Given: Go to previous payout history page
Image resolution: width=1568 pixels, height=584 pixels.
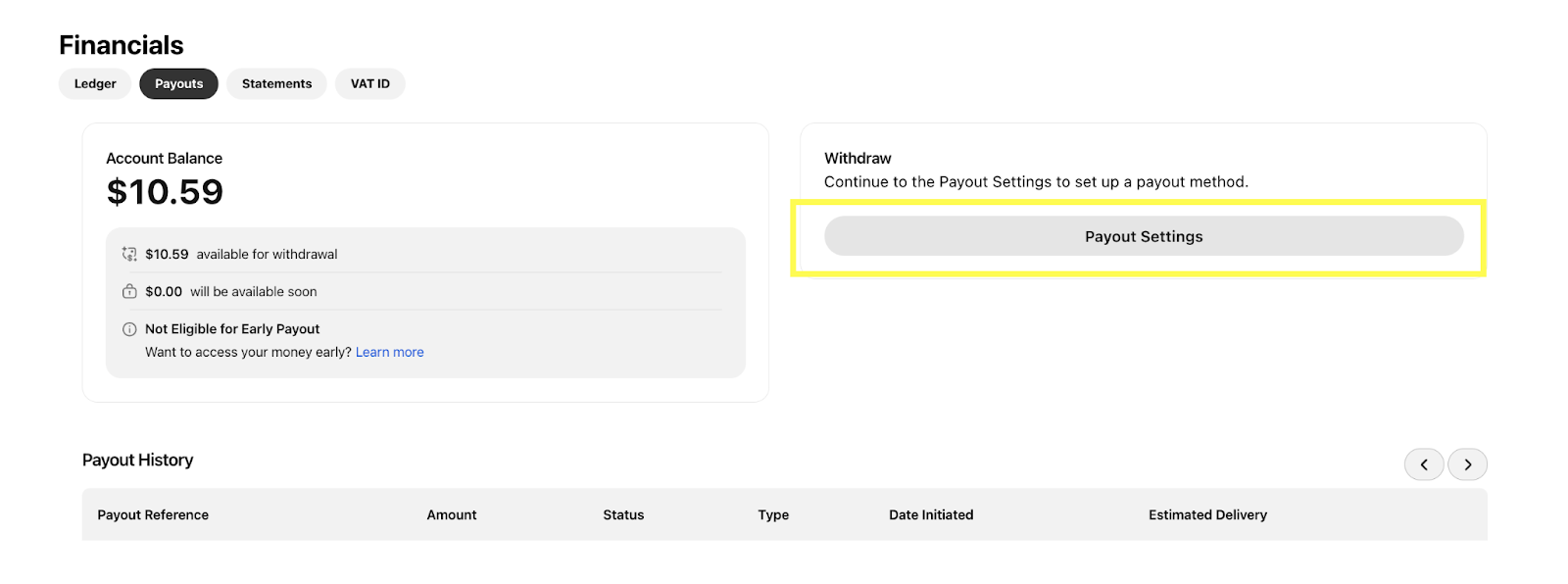Looking at the screenshot, I should [x=1424, y=464].
